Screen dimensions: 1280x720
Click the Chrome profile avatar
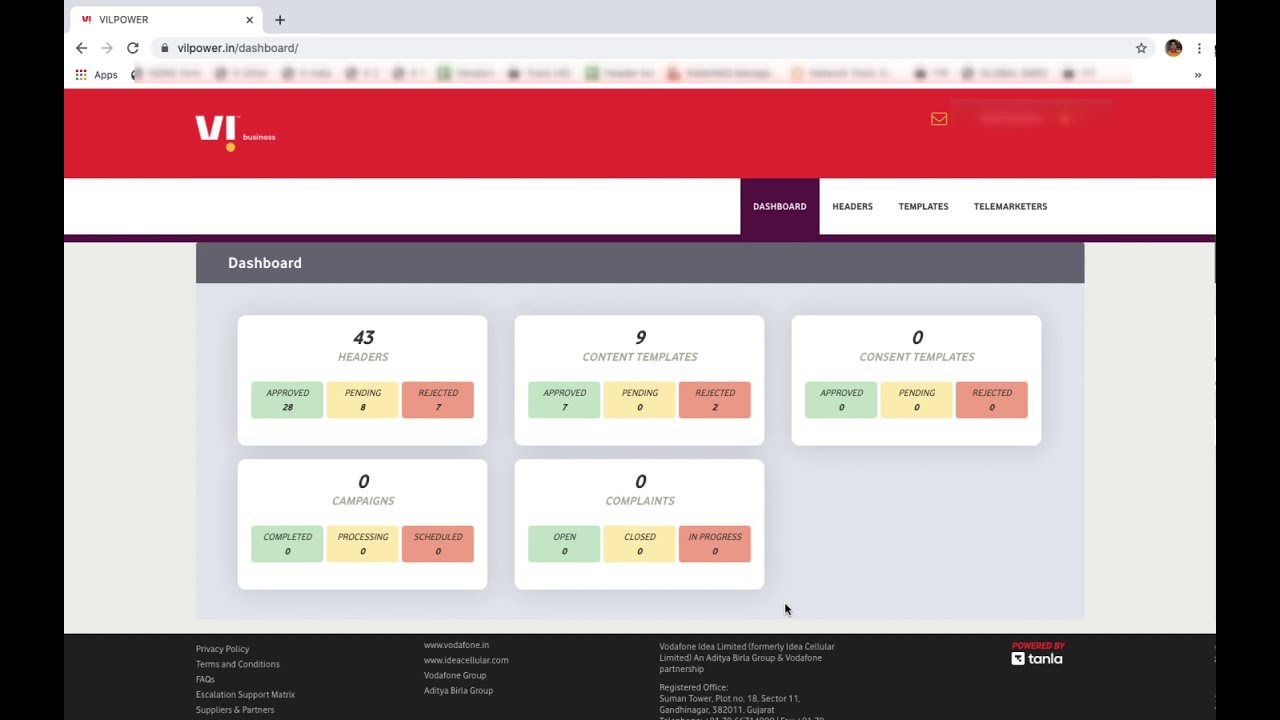[1173, 48]
